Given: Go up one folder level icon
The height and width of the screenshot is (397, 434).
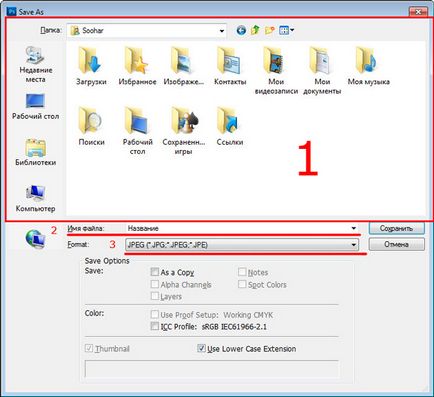Looking at the screenshot, I should pos(255,30).
